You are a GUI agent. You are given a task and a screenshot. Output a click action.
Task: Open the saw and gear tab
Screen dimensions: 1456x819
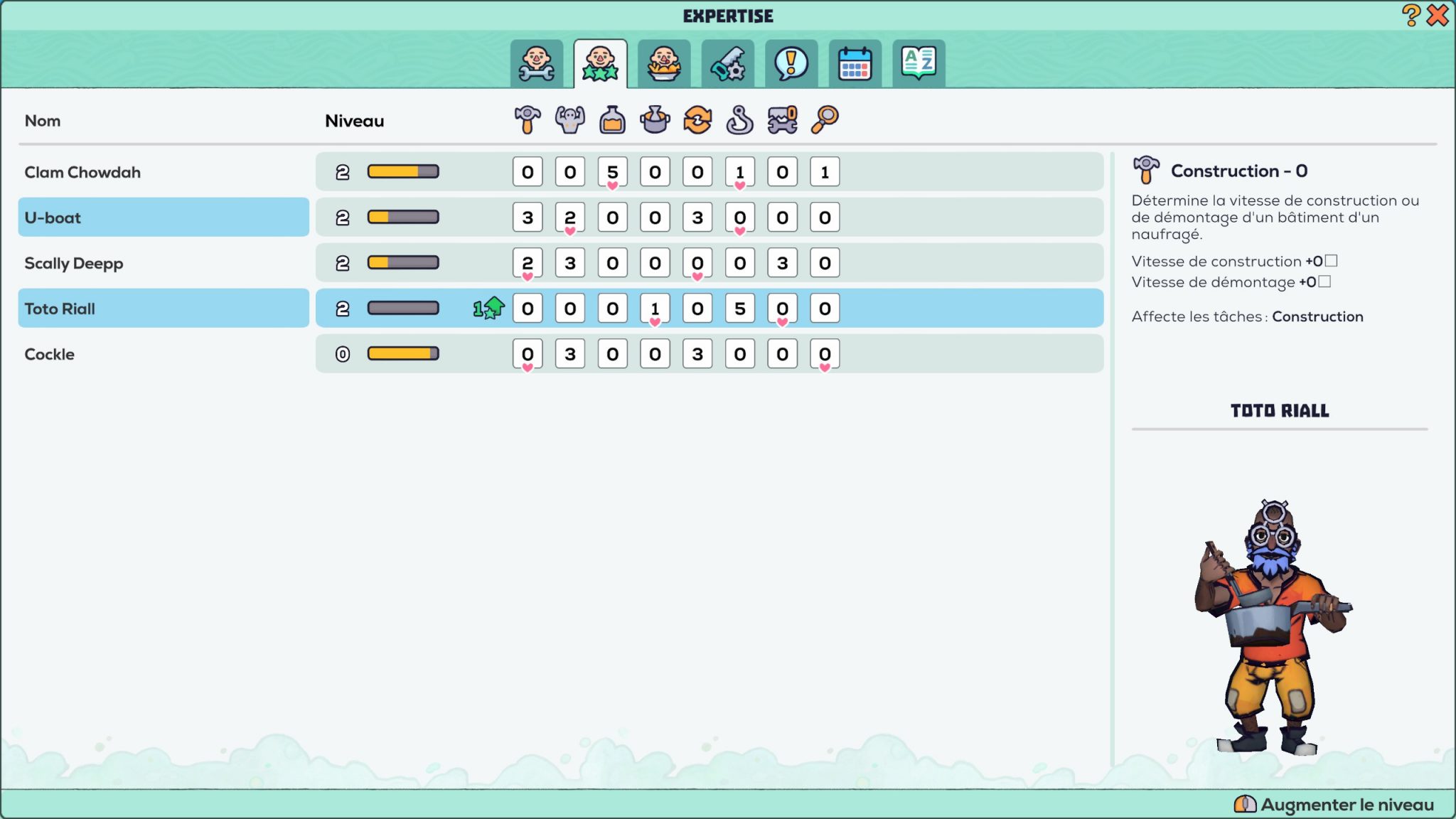click(x=727, y=64)
